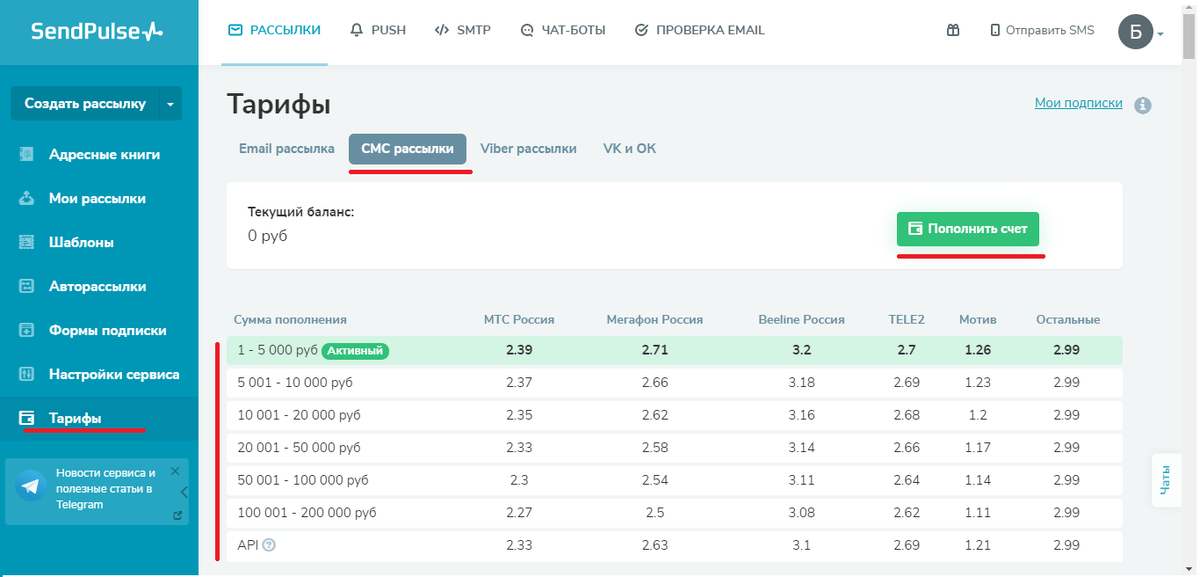Click the Мегафон price '2.5'

pyautogui.click(x=655, y=513)
